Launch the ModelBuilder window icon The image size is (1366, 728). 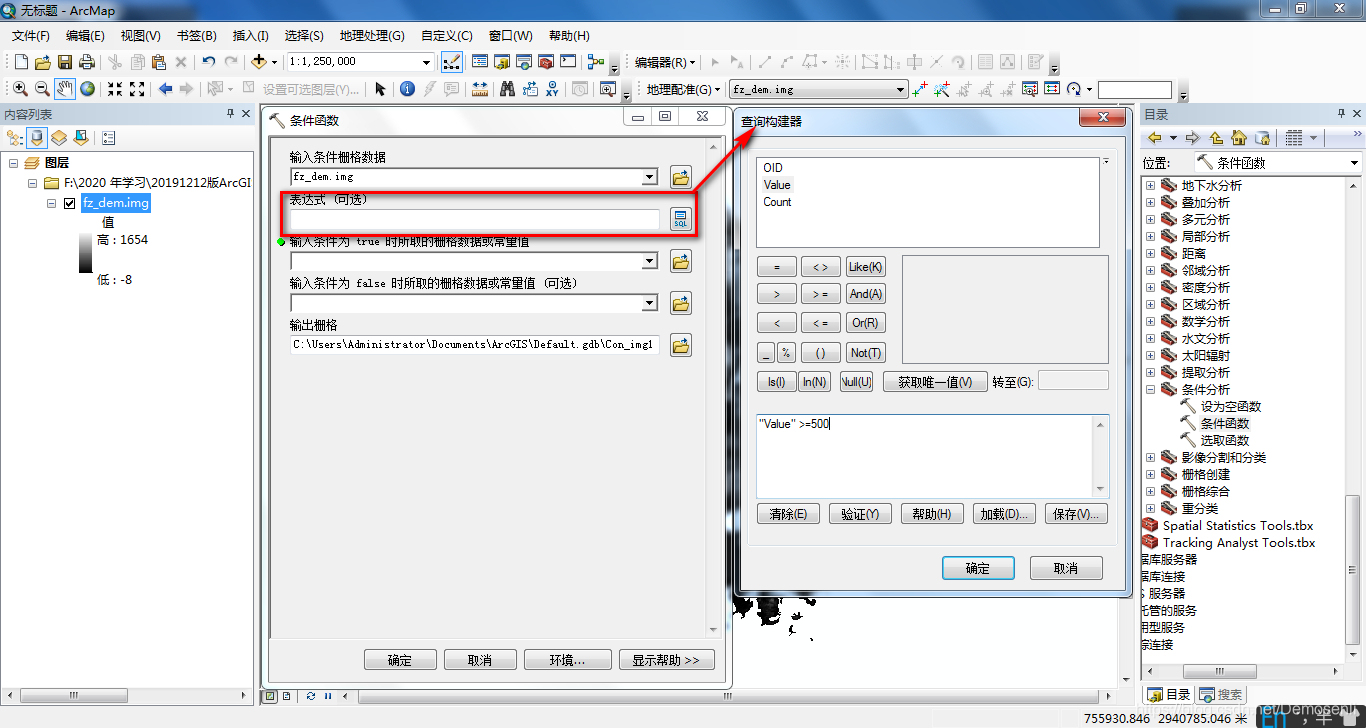(596, 62)
